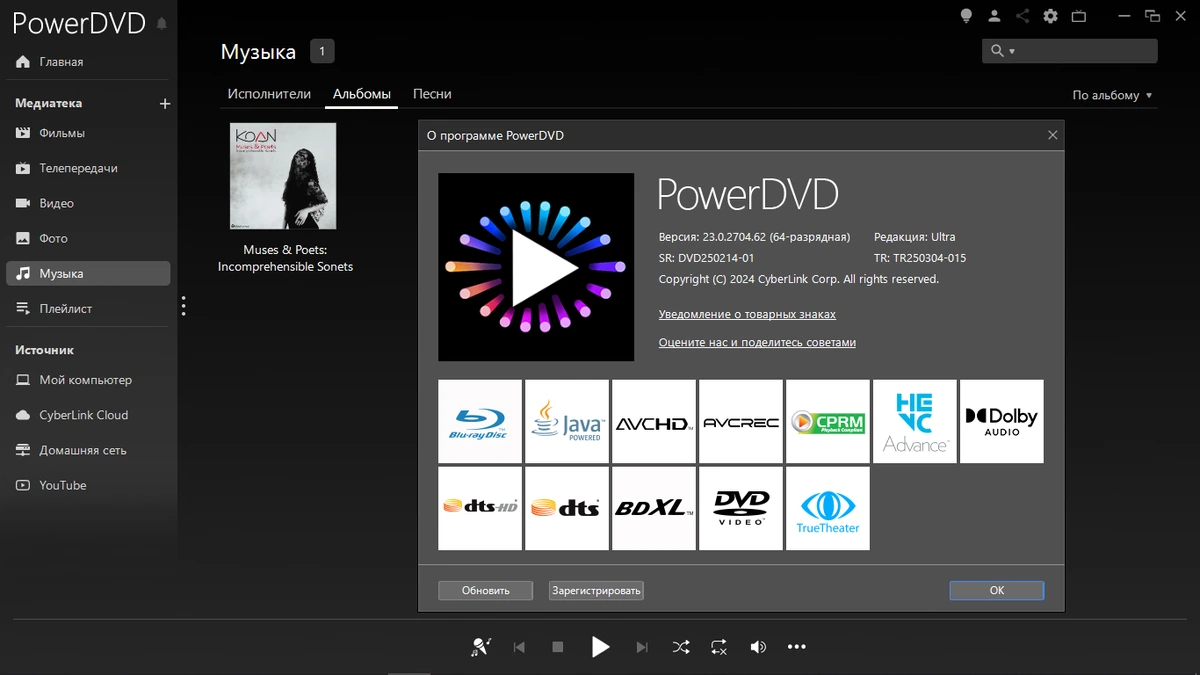Switch to Исполнители tab
This screenshot has height=675, width=1200.
[269, 94]
